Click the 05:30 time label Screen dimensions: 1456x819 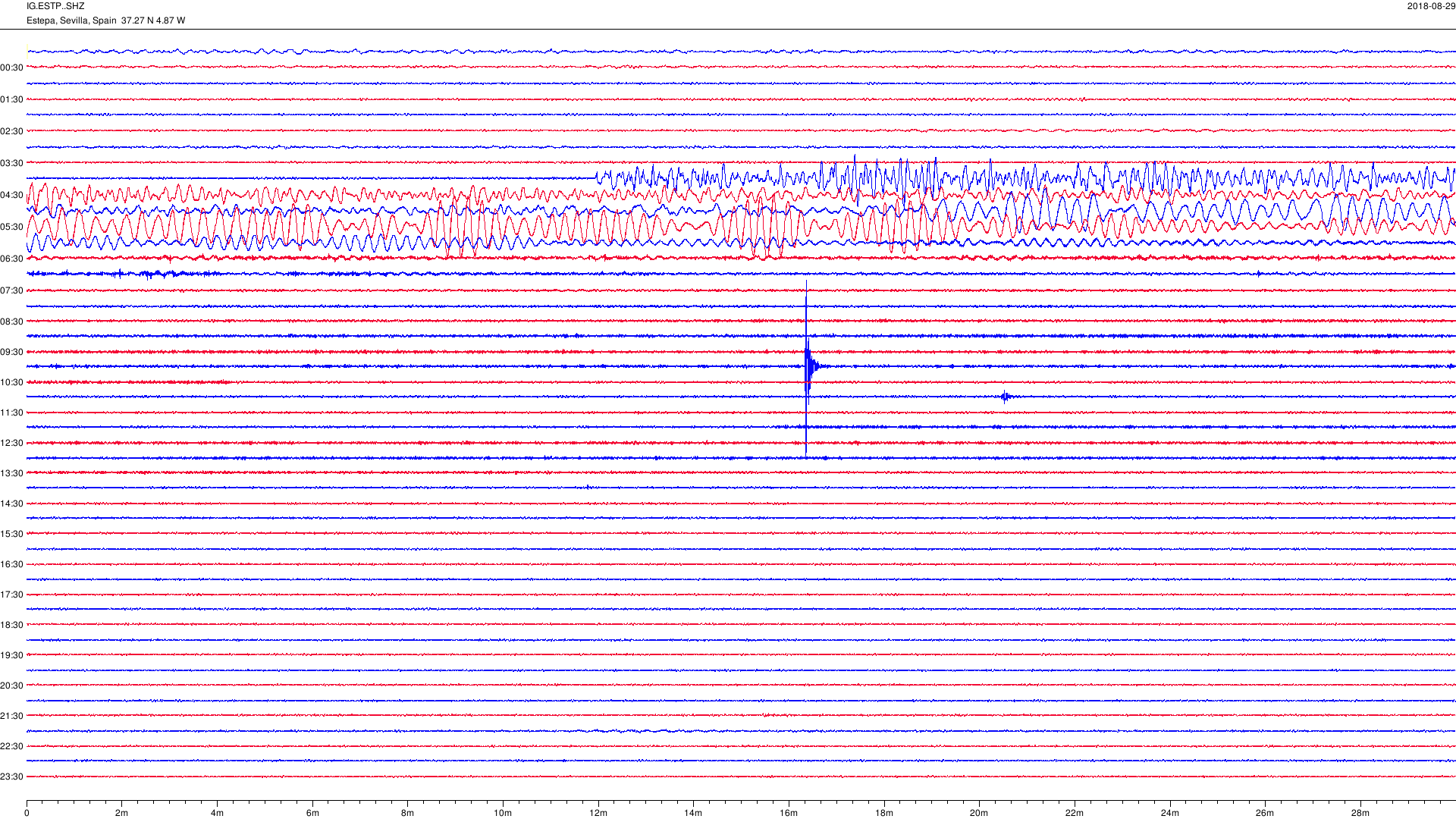click(11, 227)
